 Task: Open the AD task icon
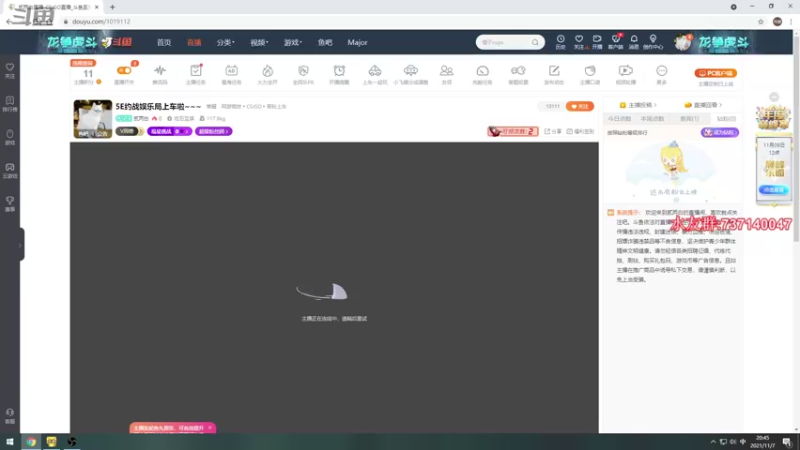[232, 71]
